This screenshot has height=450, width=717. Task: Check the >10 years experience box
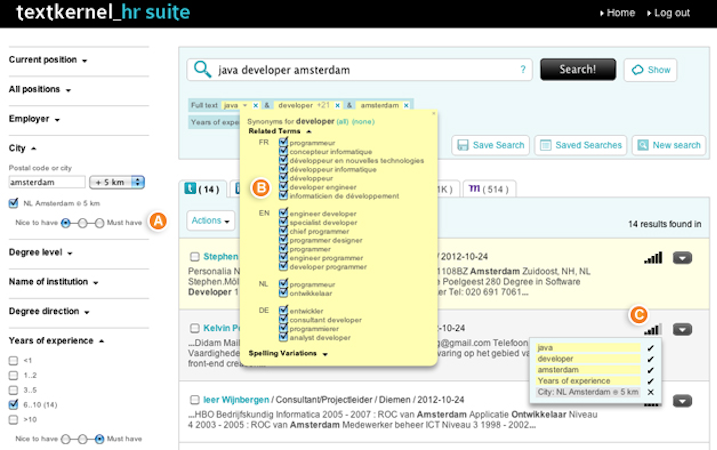[x=13, y=419]
